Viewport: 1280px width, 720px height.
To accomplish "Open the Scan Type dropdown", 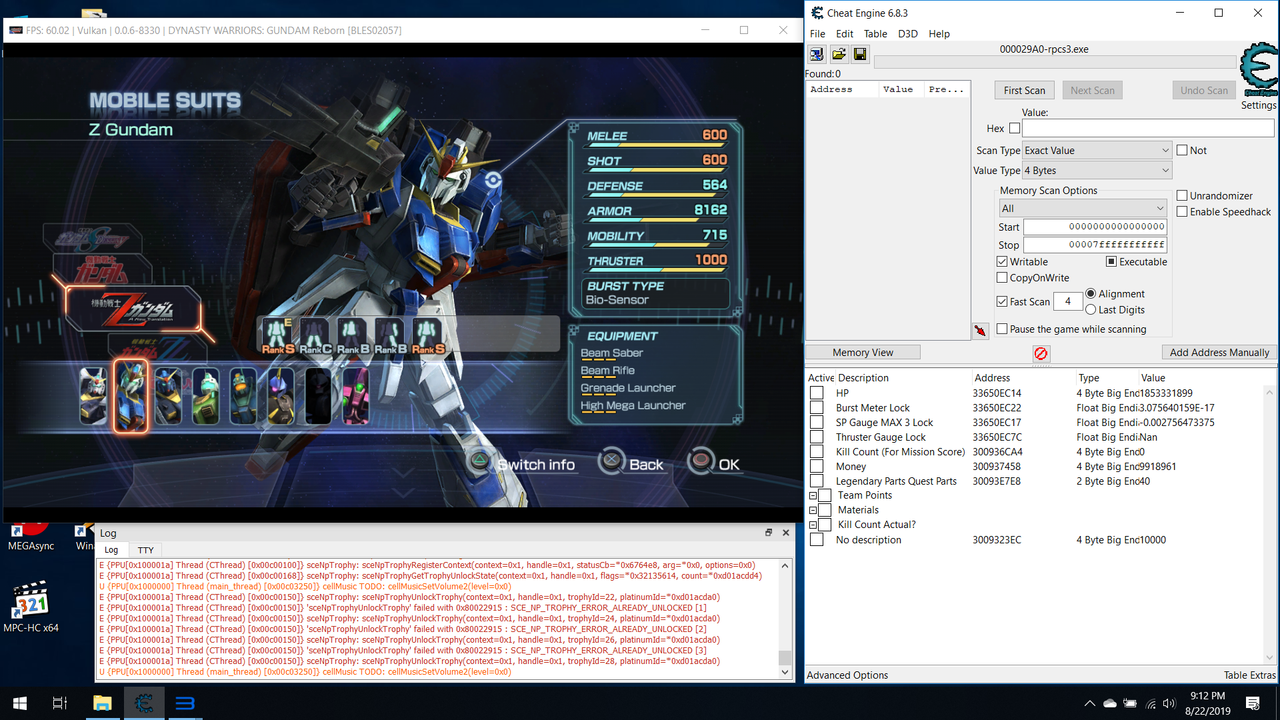I will (1097, 149).
